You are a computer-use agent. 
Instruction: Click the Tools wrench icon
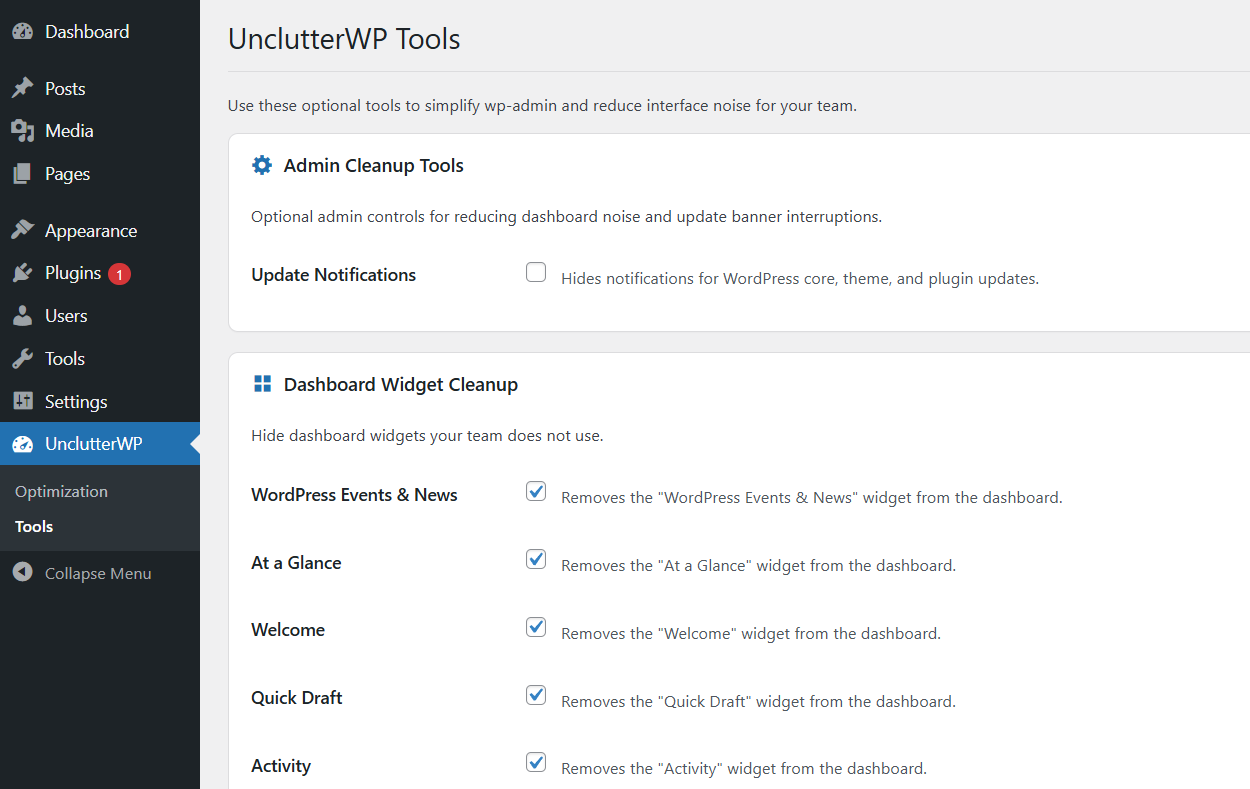click(23, 359)
